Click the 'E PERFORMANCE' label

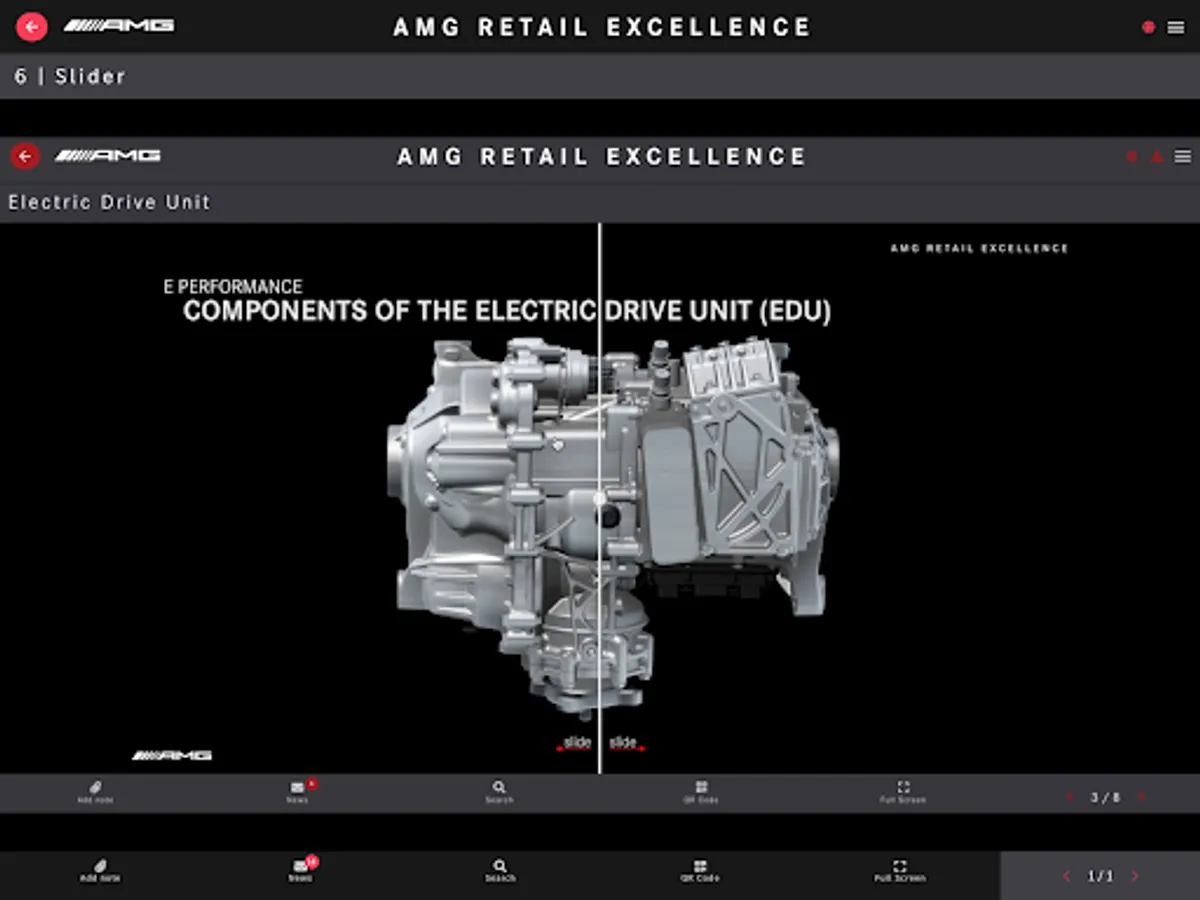click(x=233, y=286)
